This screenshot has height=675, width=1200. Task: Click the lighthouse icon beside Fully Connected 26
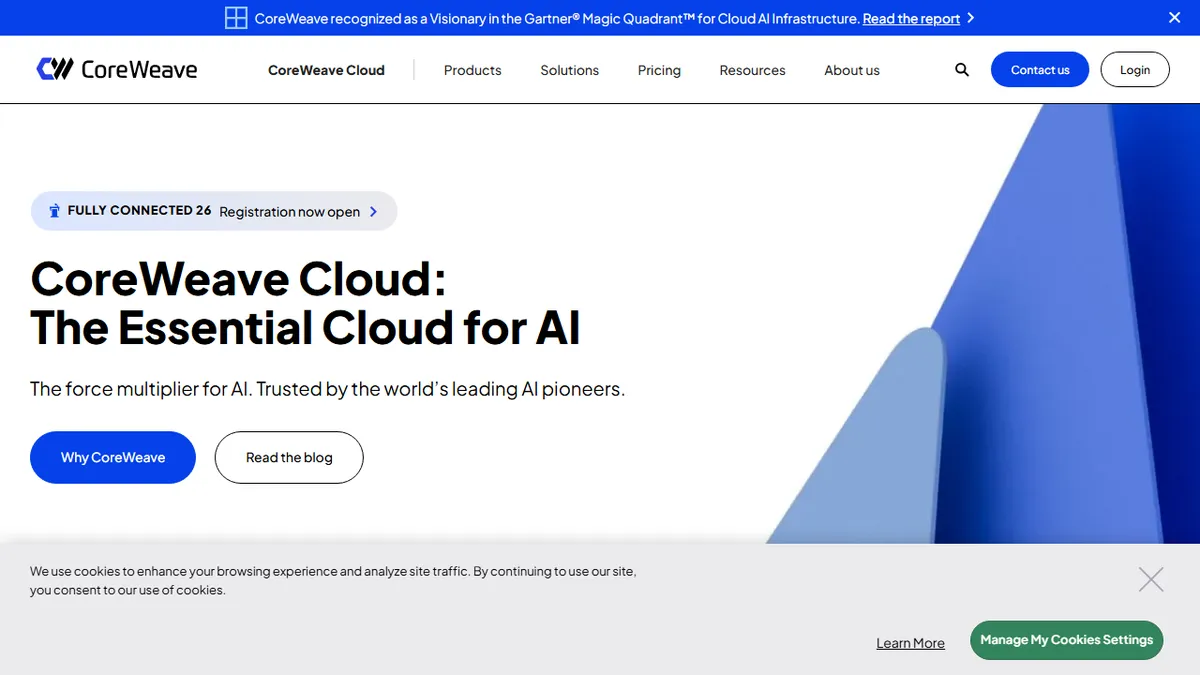coord(55,211)
